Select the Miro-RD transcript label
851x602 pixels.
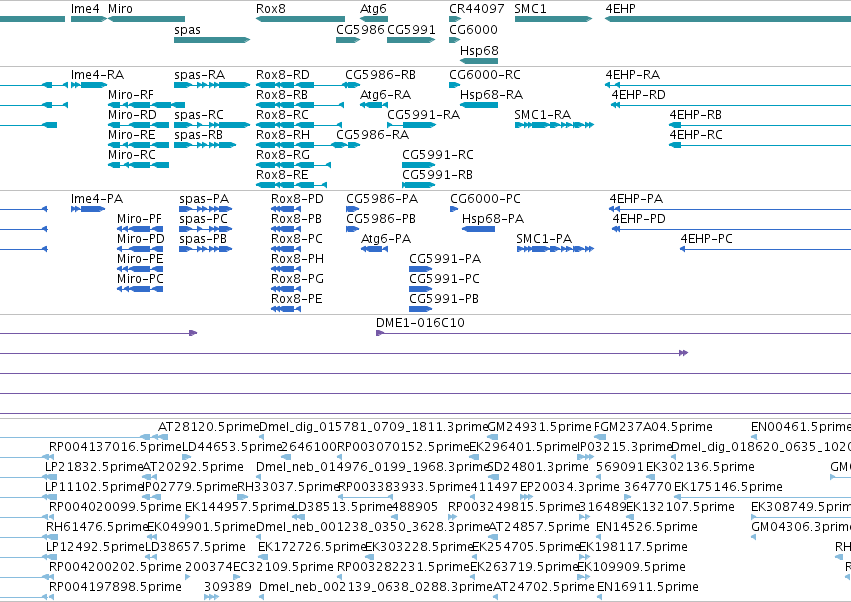coord(132,115)
